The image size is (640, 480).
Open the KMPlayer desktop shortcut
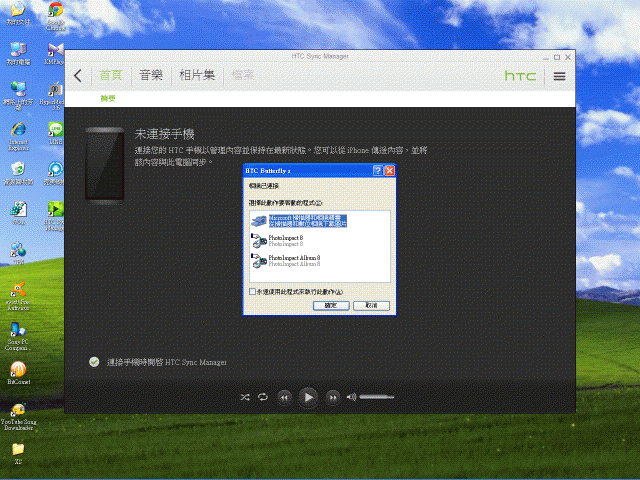[x=54, y=53]
